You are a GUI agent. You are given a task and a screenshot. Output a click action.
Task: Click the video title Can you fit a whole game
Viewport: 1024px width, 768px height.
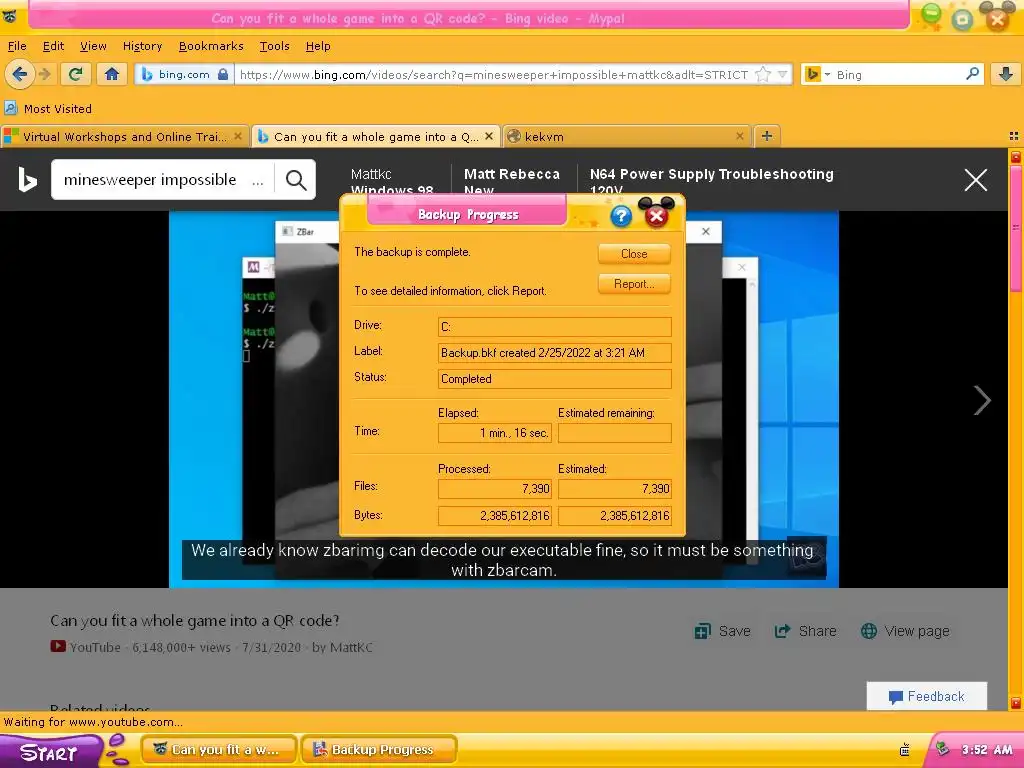(x=195, y=620)
